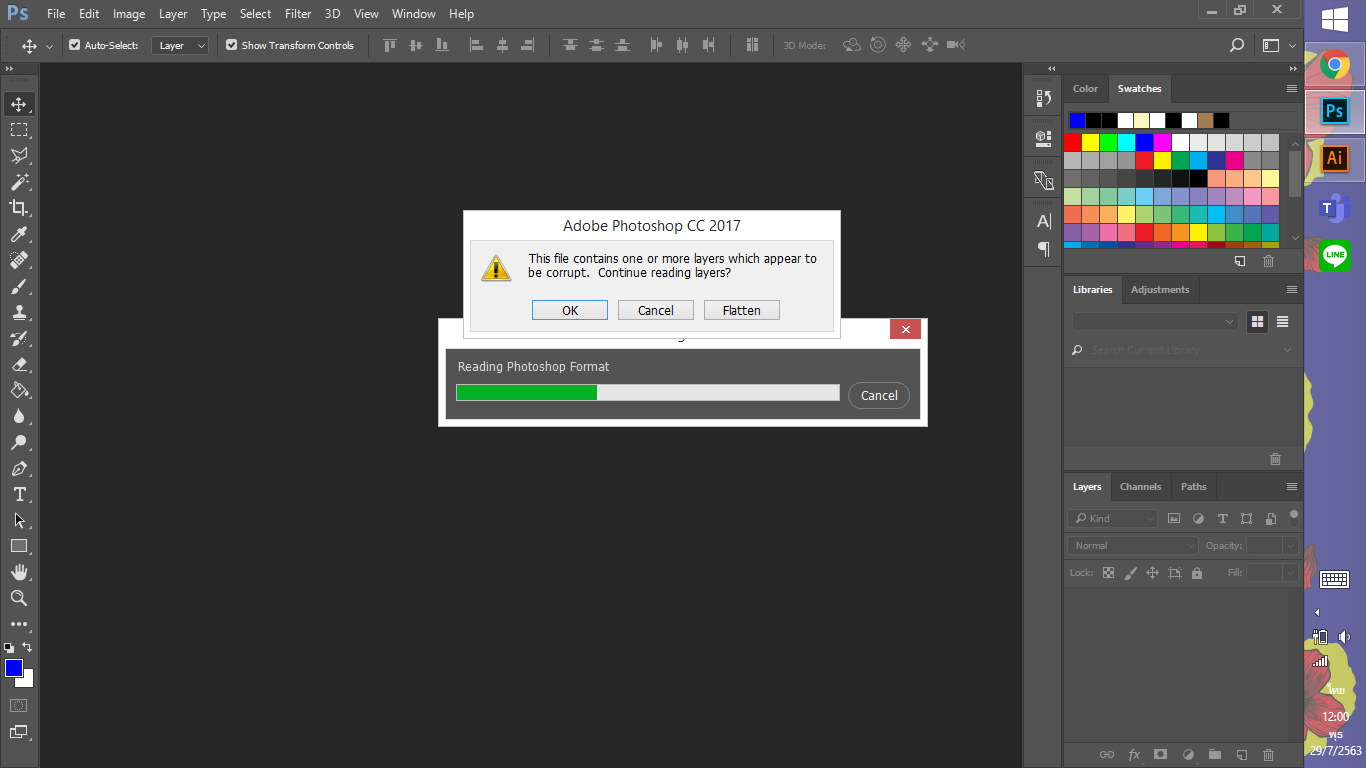1366x768 pixels.
Task: Open the library selection dropdown
Action: pyautogui.click(x=1156, y=321)
